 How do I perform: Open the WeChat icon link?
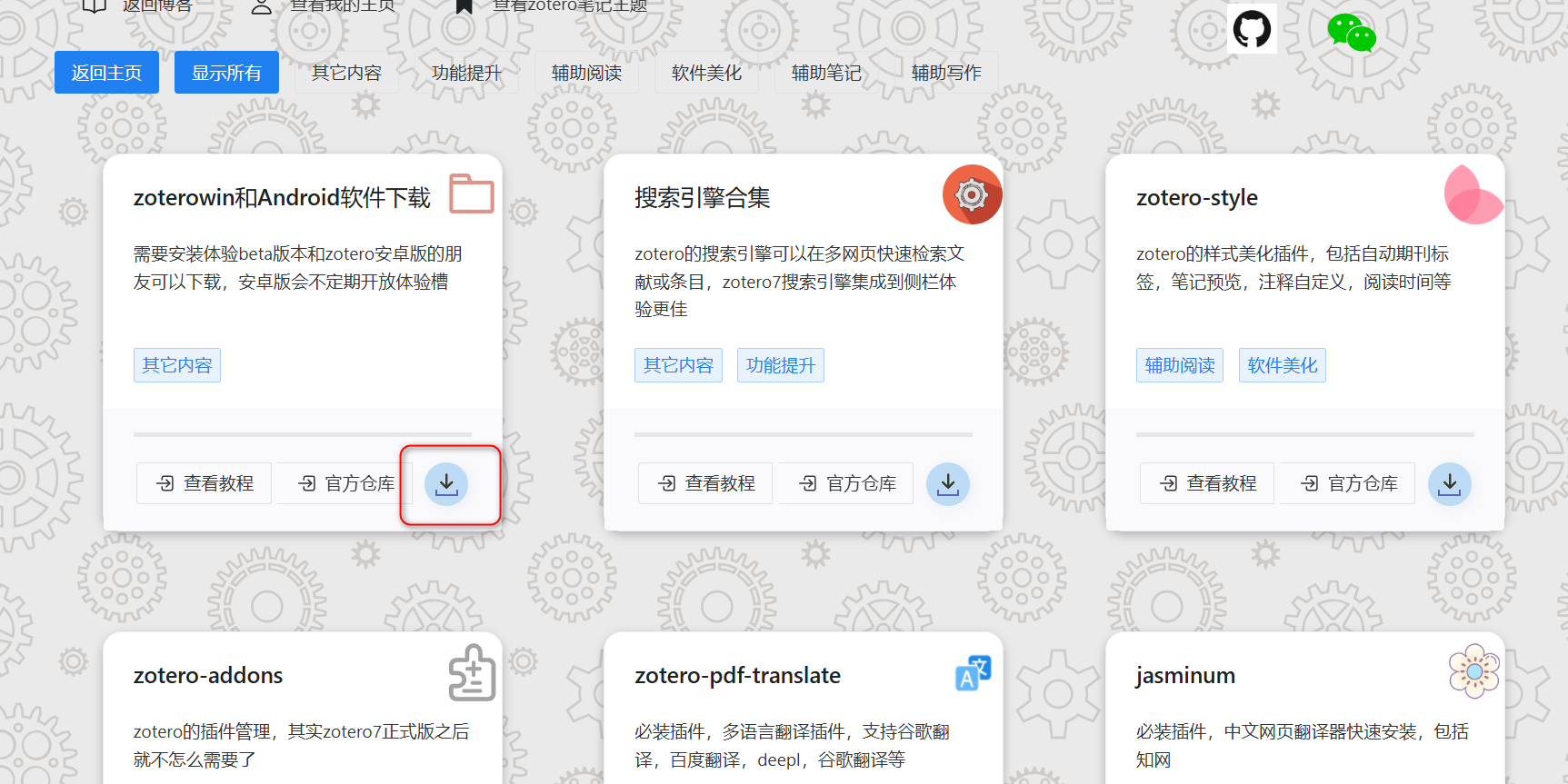[x=1352, y=33]
